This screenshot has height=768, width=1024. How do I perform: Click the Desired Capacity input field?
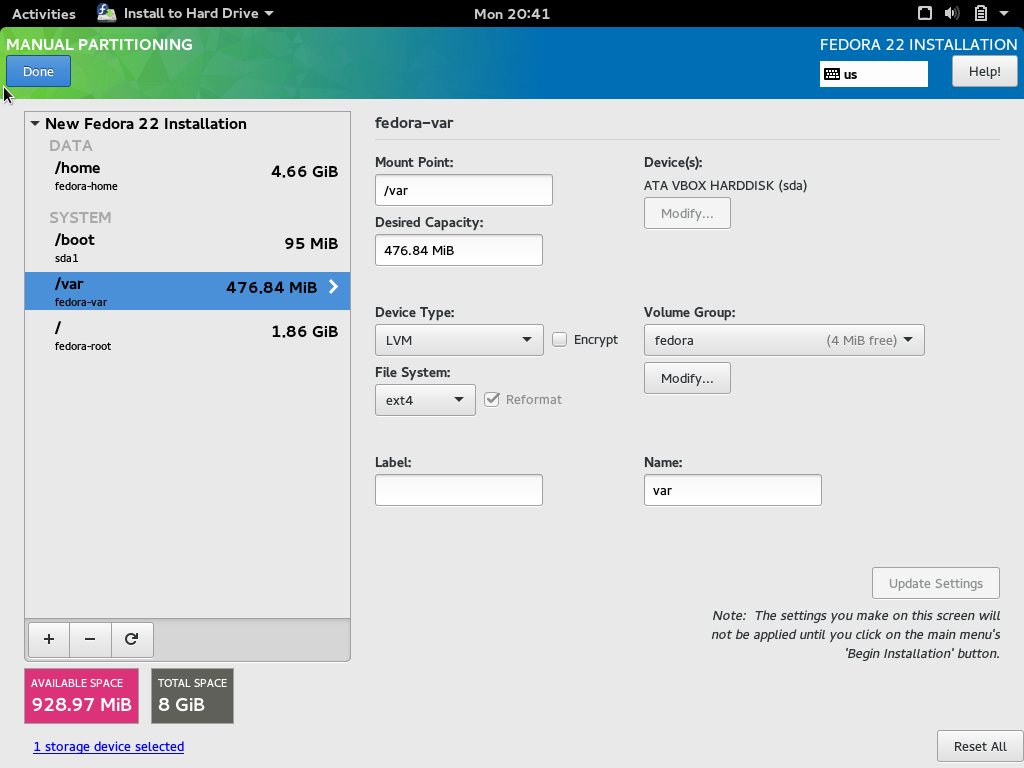pos(458,250)
